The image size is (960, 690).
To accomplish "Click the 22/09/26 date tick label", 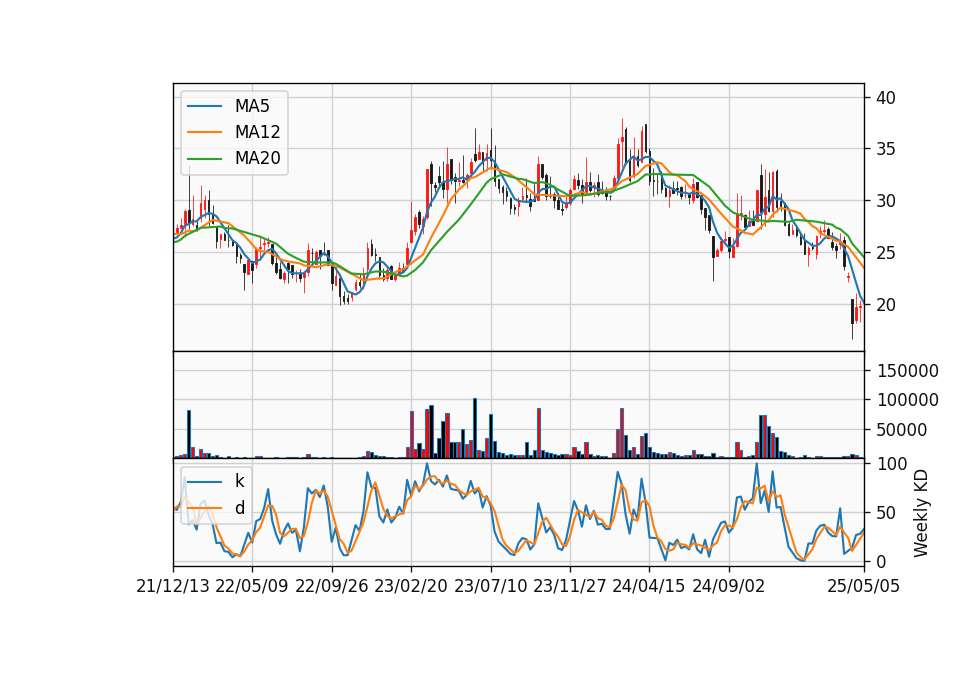I will (332, 586).
